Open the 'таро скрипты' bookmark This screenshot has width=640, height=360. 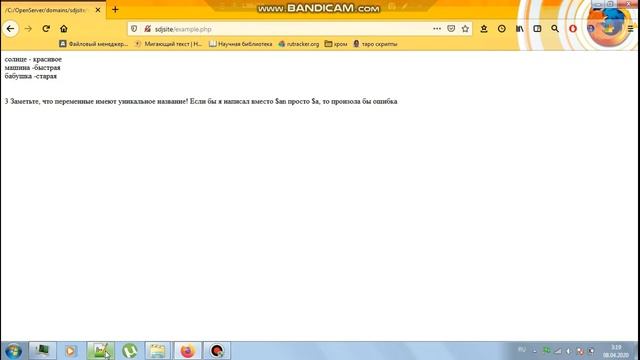[x=375, y=44]
